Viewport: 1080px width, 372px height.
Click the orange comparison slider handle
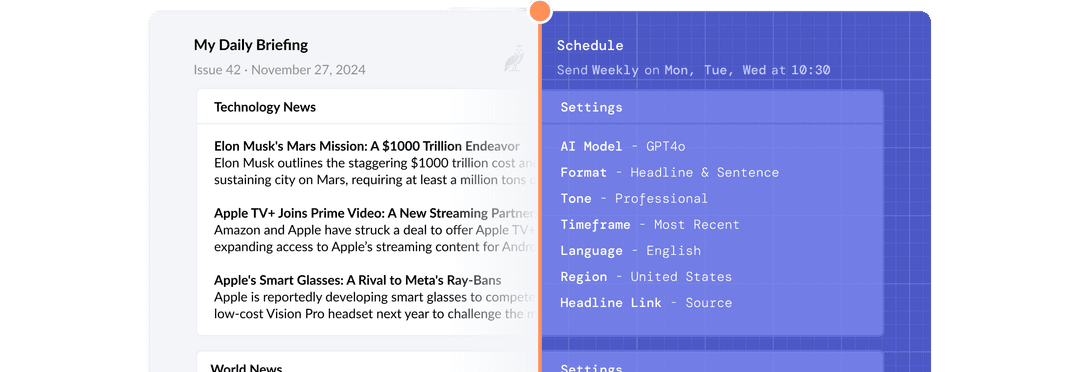click(540, 10)
